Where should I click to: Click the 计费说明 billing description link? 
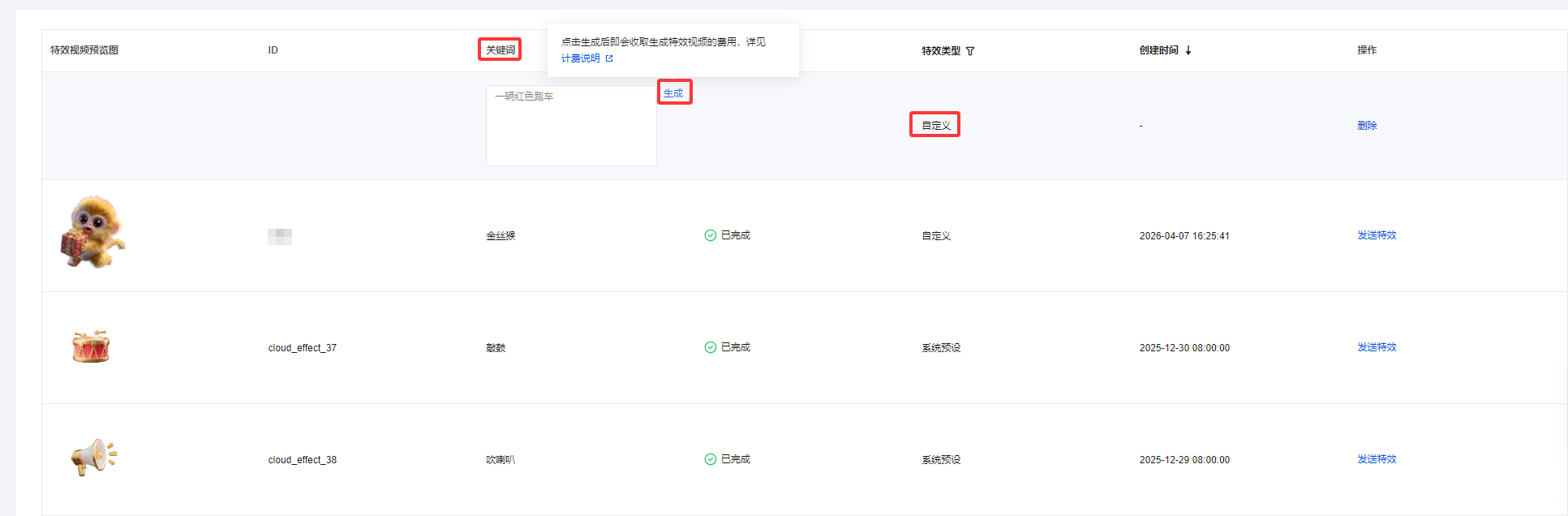581,58
